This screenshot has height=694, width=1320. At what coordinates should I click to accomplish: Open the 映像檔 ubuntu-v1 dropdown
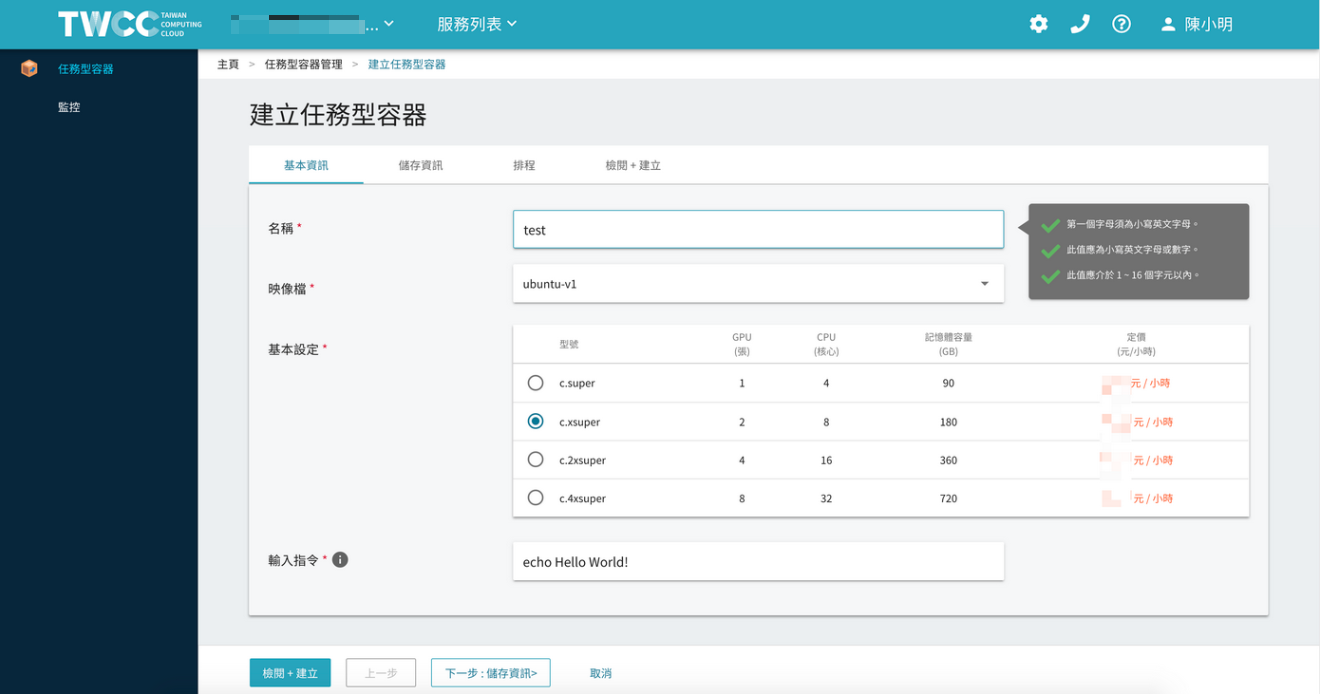[x=758, y=284]
